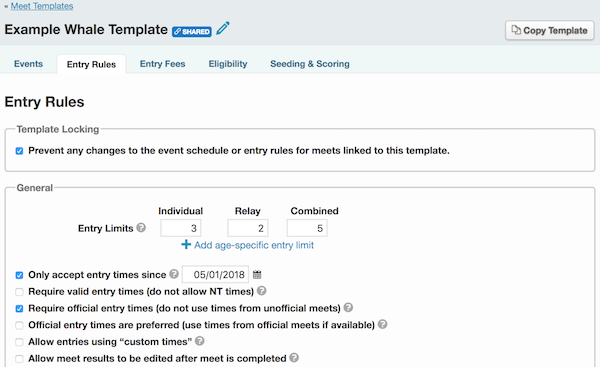
Task: Open the calendar date picker icon
Action: coord(257,274)
